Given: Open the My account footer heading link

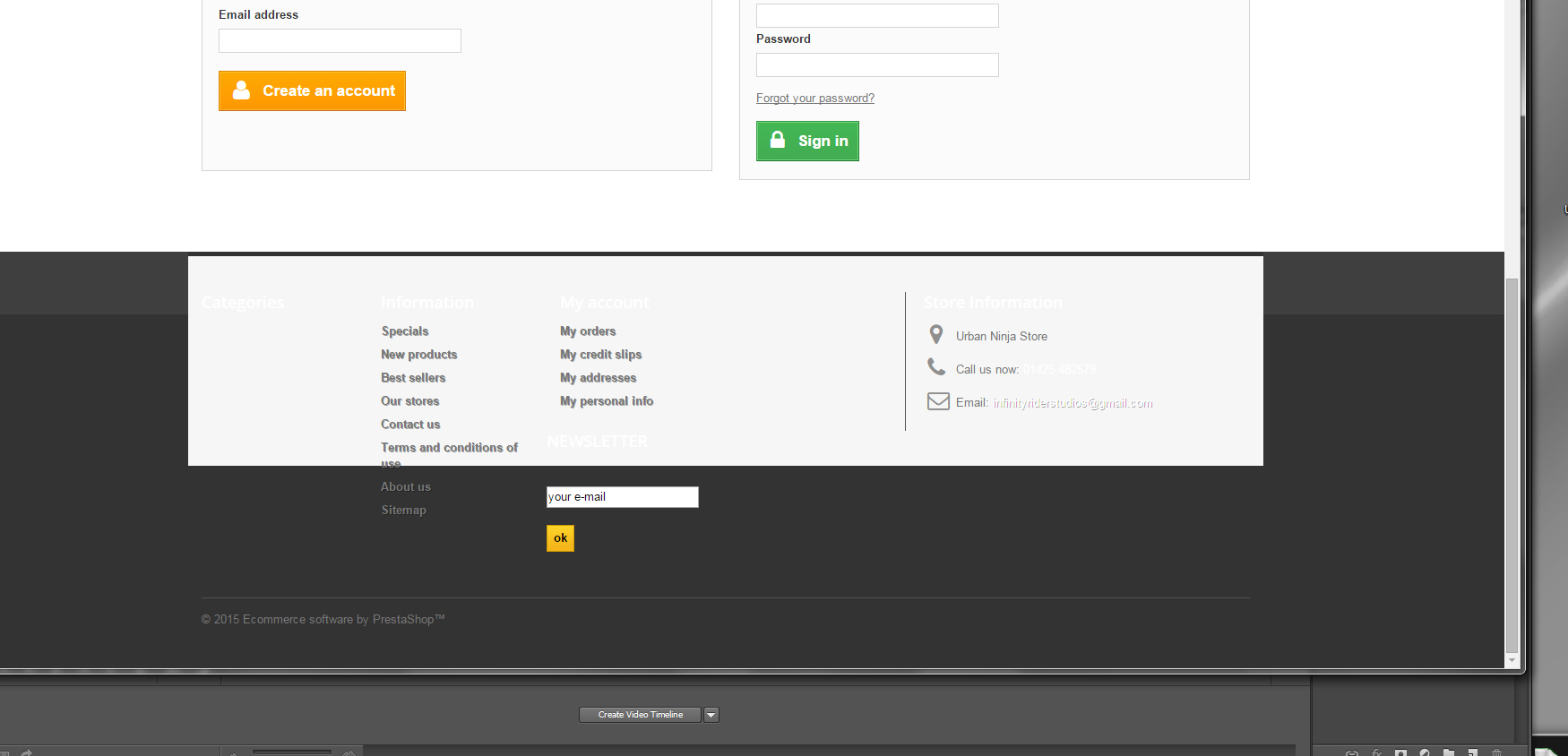Looking at the screenshot, I should click(605, 303).
